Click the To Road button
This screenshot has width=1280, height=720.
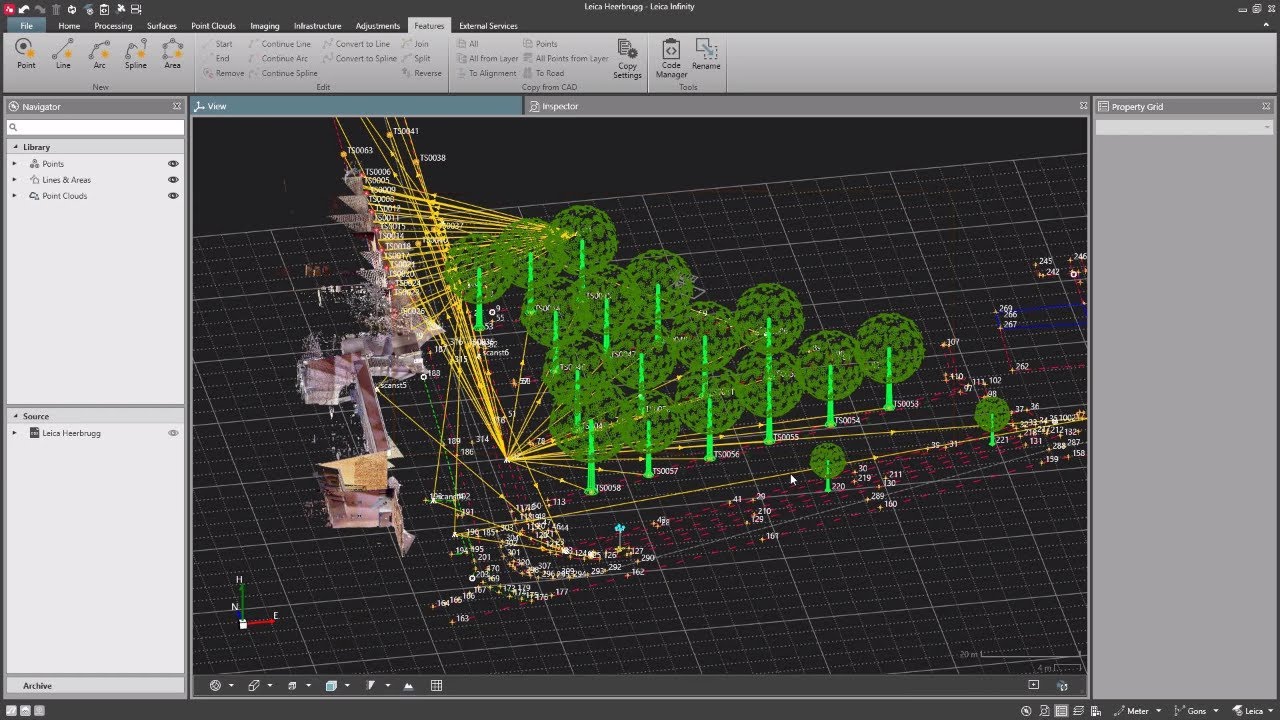[x=544, y=73]
